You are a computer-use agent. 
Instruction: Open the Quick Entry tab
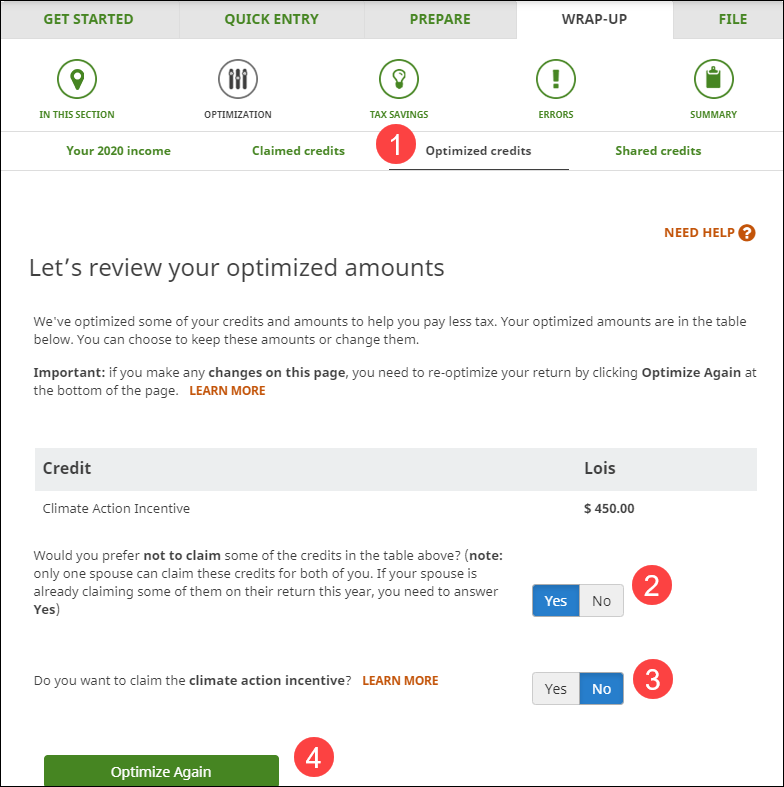(272, 19)
